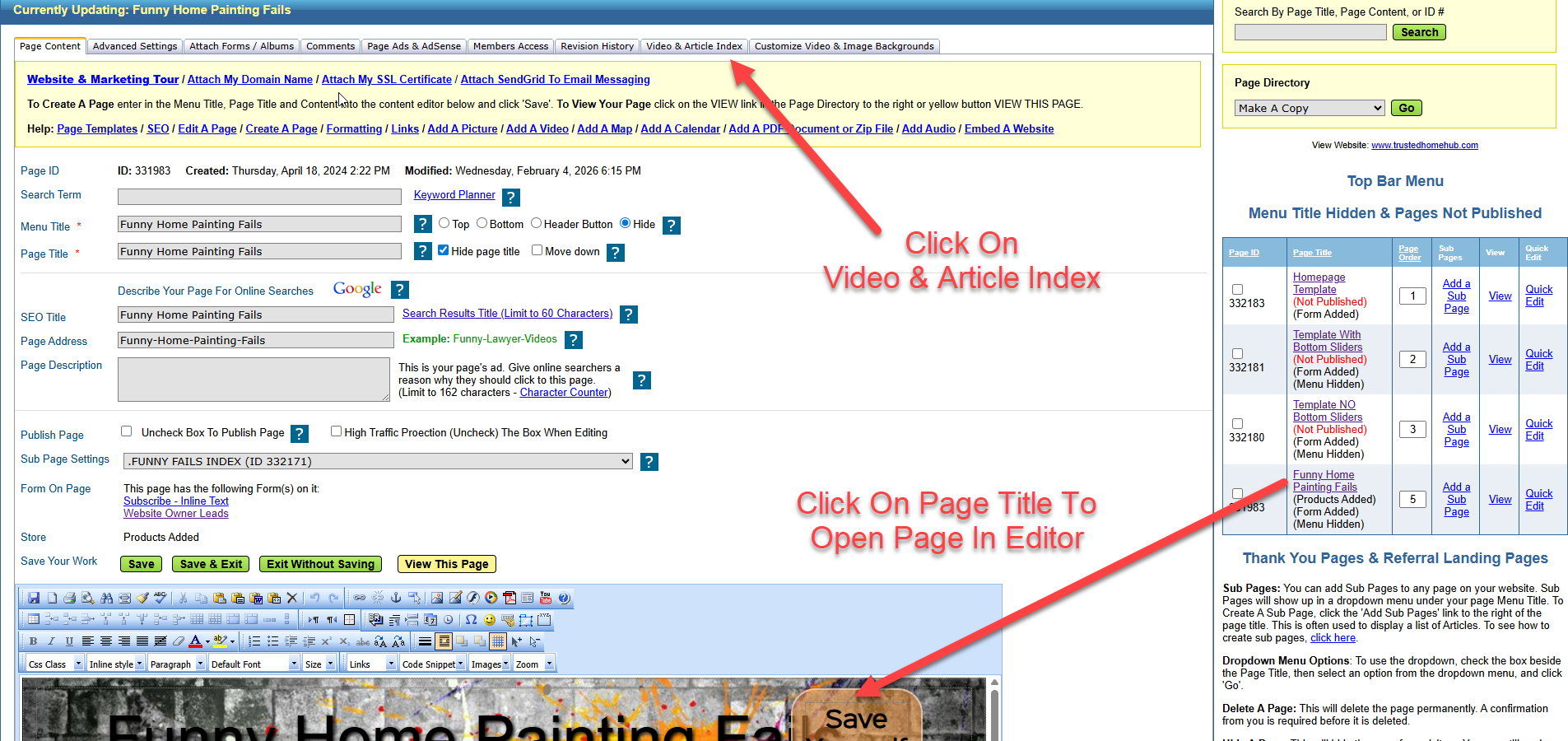The width and height of the screenshot is (1568, 741).
Task: Click the undo arrow icon
Action: pyautogui.click(x=315, y=599)
